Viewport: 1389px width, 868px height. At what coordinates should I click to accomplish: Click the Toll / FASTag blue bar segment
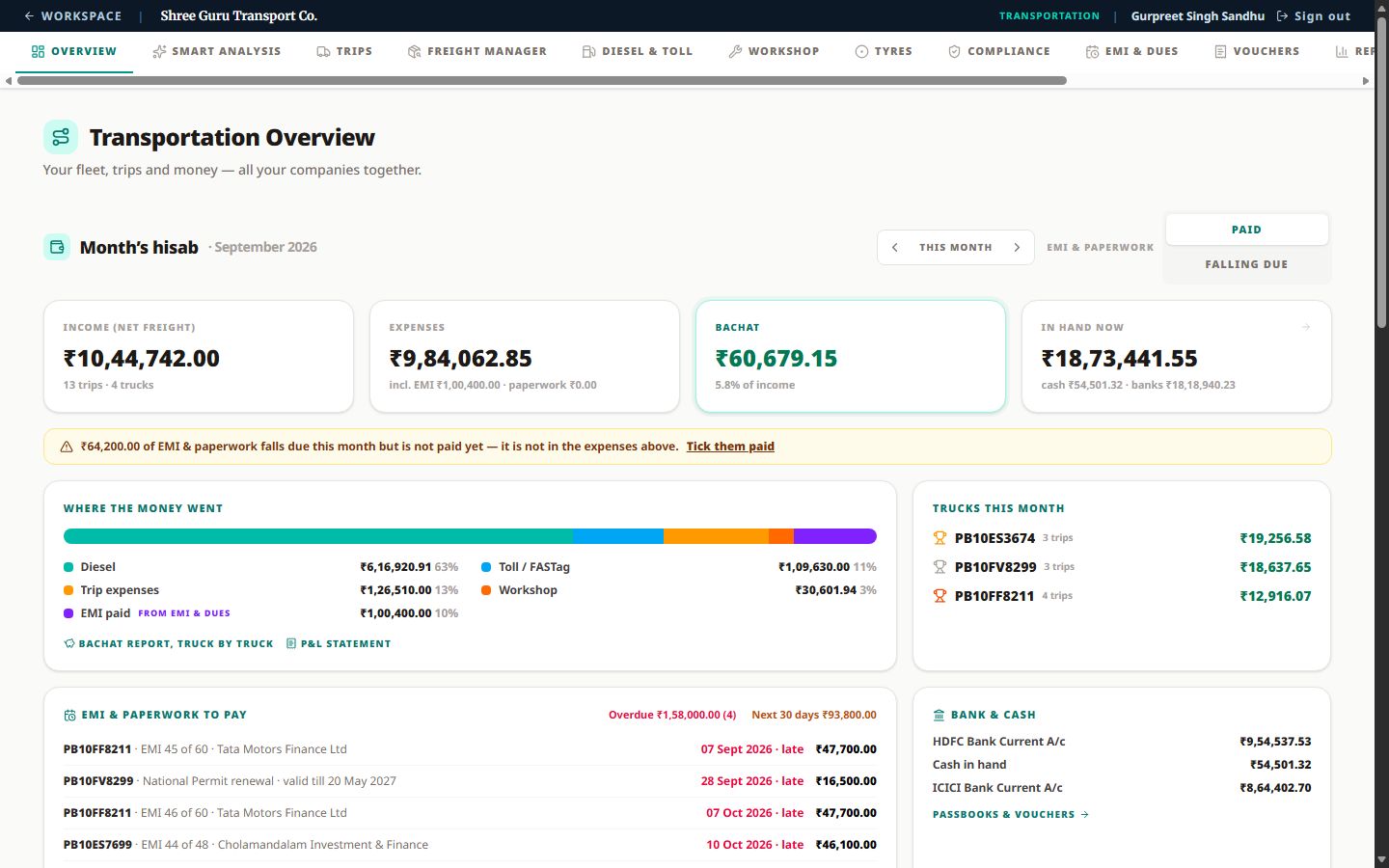618,536
